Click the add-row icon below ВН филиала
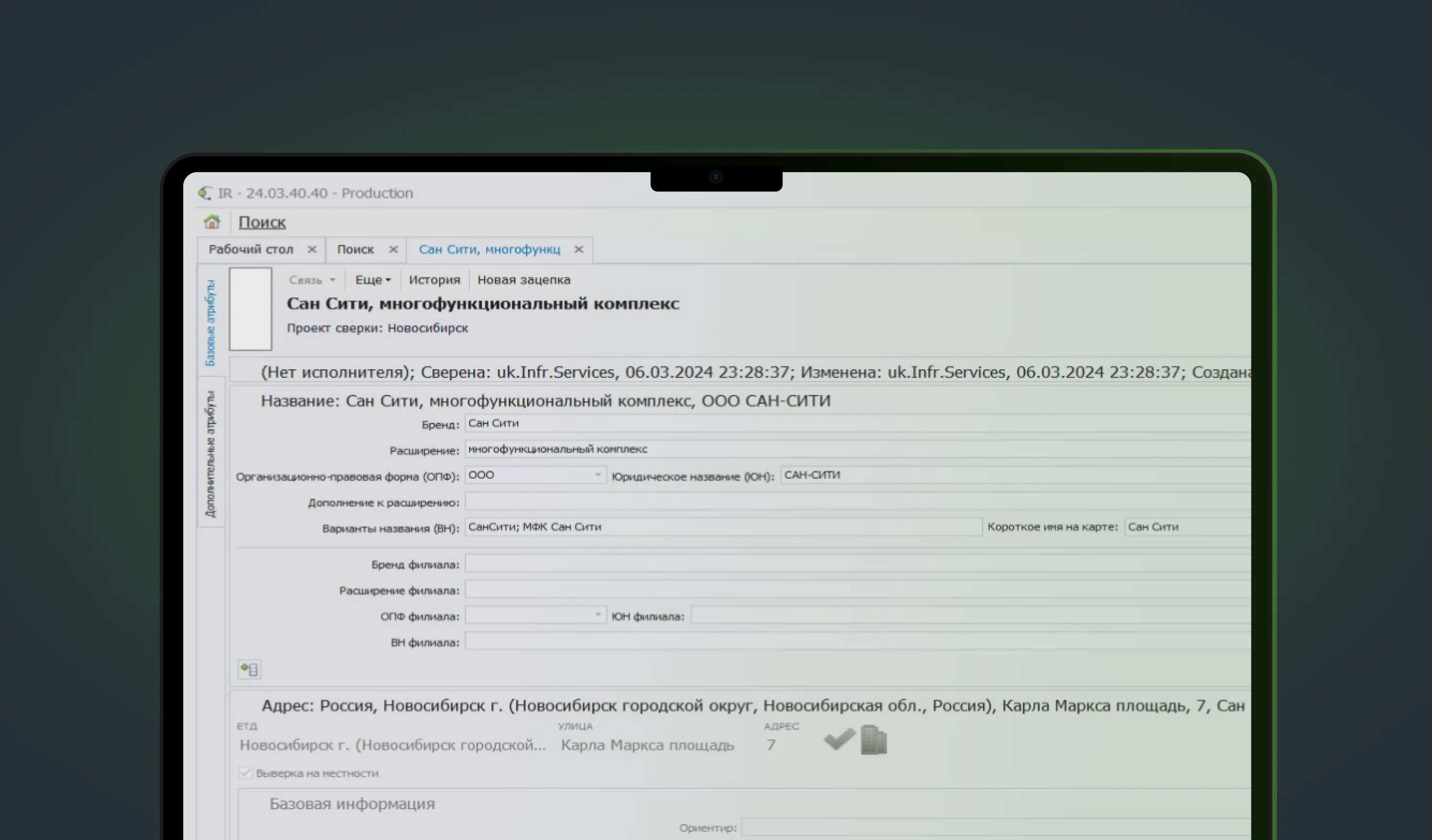The width and height of the screenshot is (1432, 840). [249, 670]
